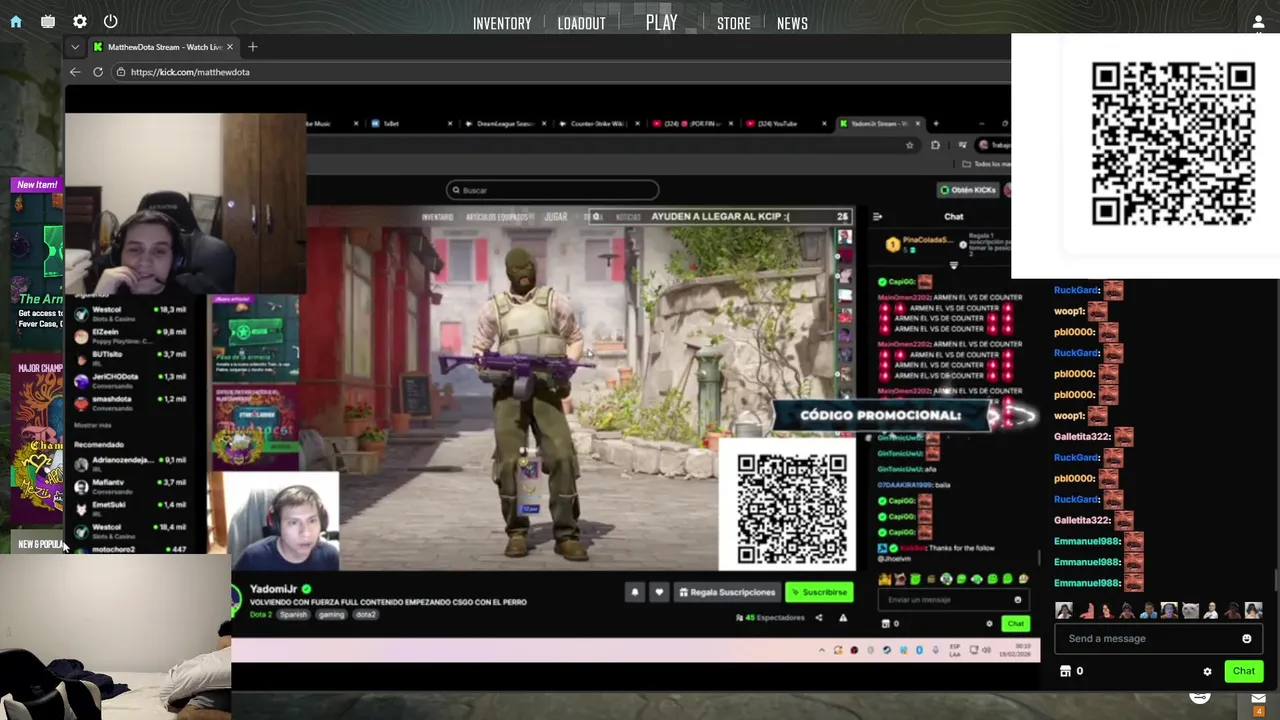Click the kick.com/matthewdota address bar
This screenshot has height=720, width=1280.
(560, 72)
